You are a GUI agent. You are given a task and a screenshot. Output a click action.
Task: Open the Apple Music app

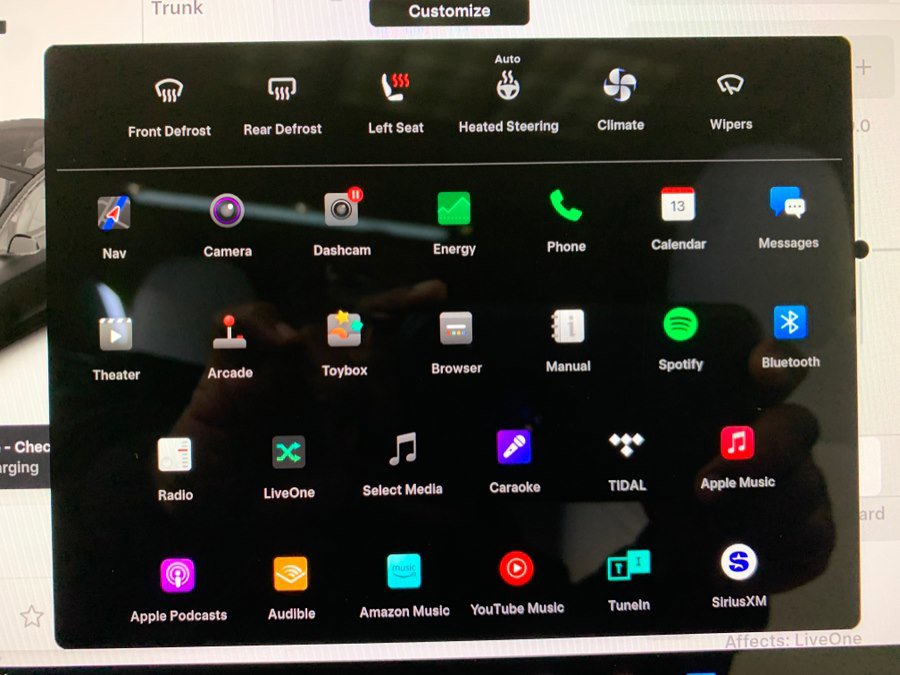(x=737, y=443)
